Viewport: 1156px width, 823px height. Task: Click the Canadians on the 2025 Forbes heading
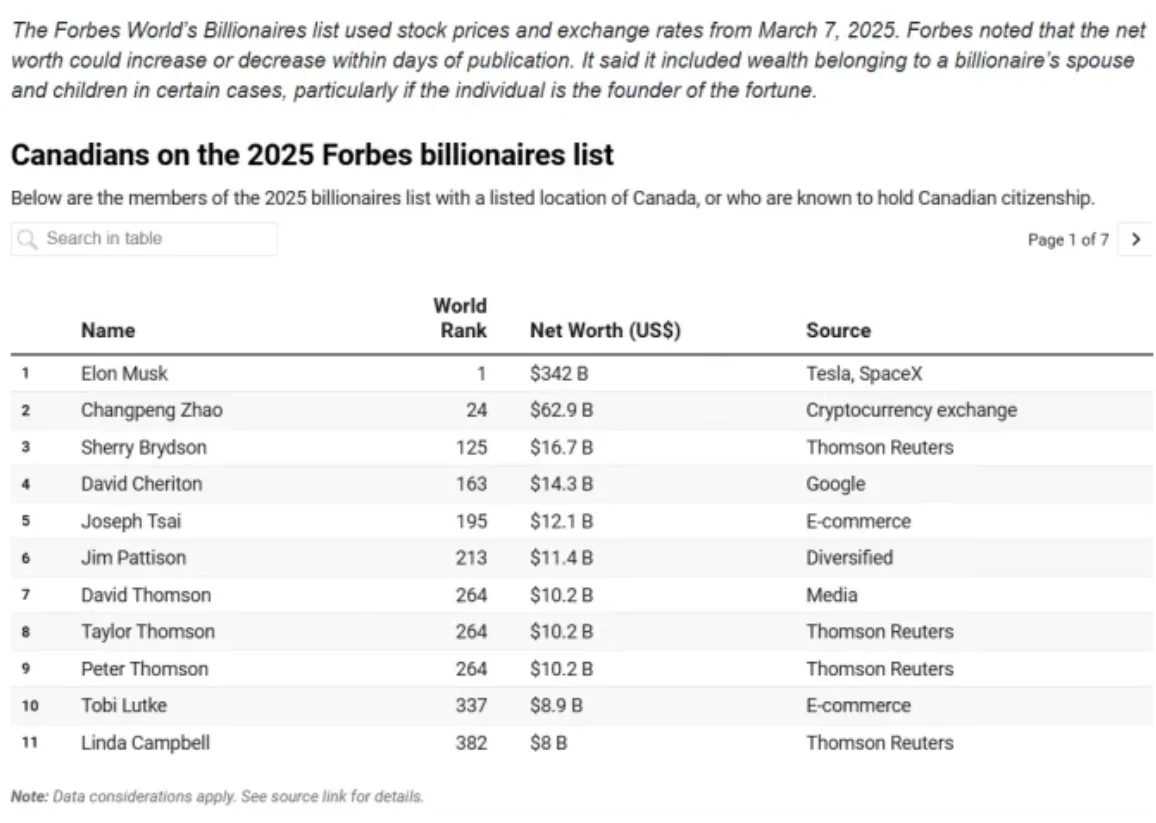coord(312,156)
